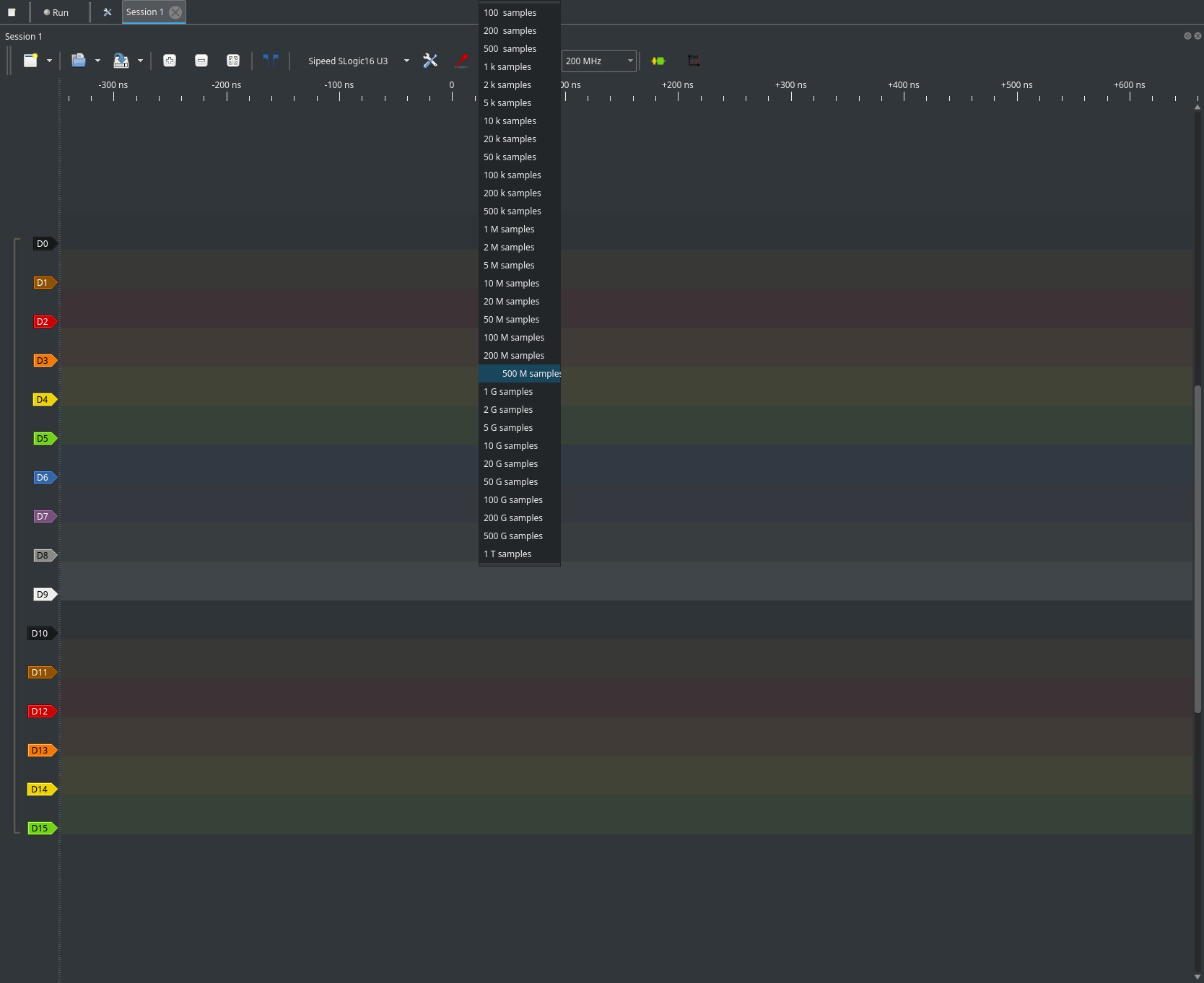Open device configuration wrench icon
Screen dimensions: 1204x983
coord(430,61)
